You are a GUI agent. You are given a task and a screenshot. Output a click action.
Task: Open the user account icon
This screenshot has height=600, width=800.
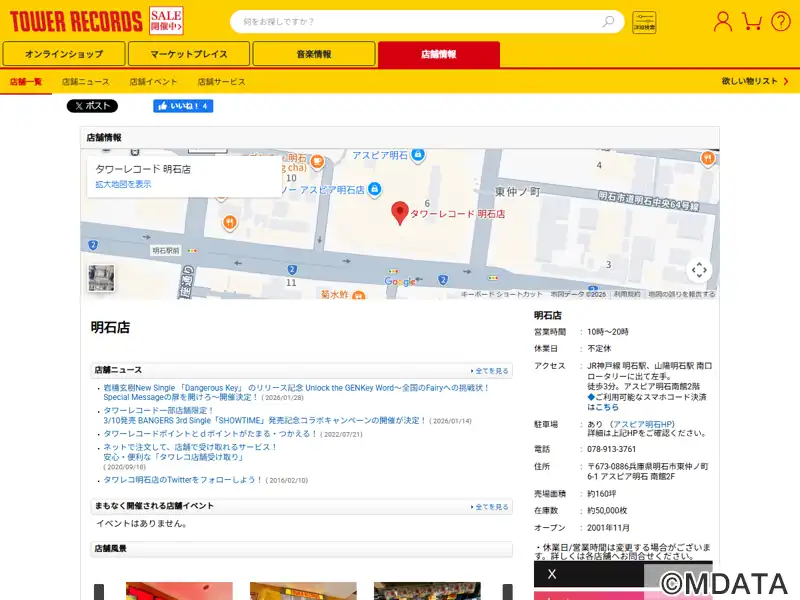(722, 21)
